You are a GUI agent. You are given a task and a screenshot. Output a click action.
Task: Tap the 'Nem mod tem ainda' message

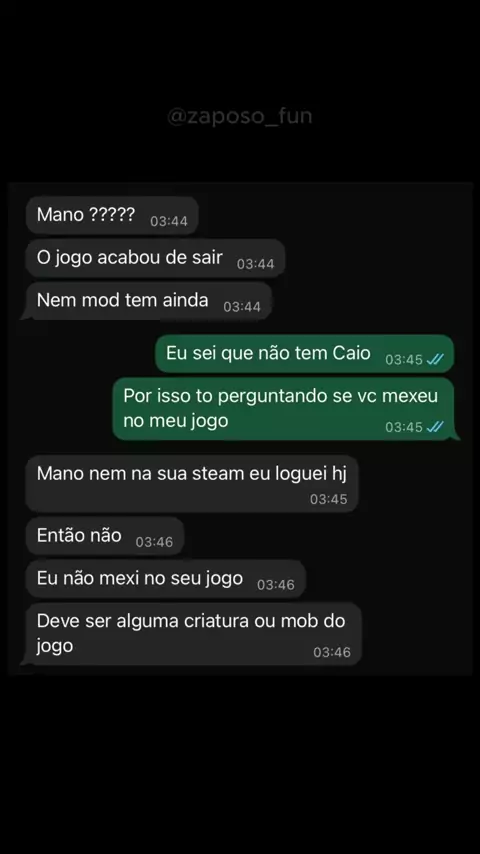148,301
